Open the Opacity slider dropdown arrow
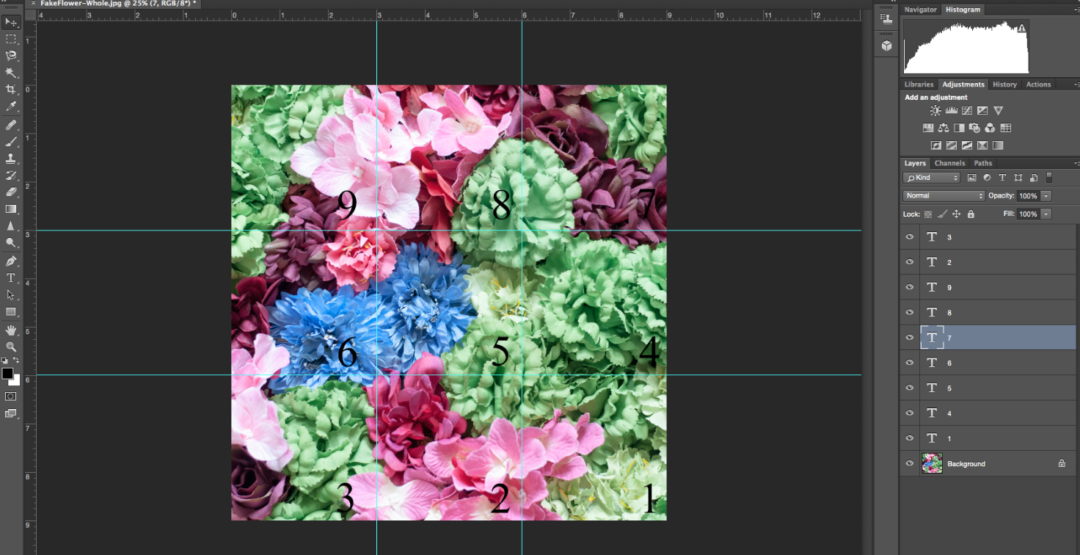The image size is (1080, 555). 1046,196
